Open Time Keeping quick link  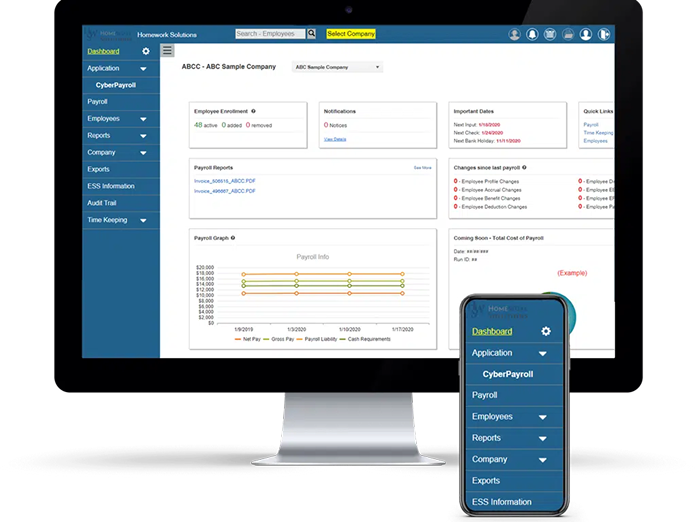[x=598, y=133]
